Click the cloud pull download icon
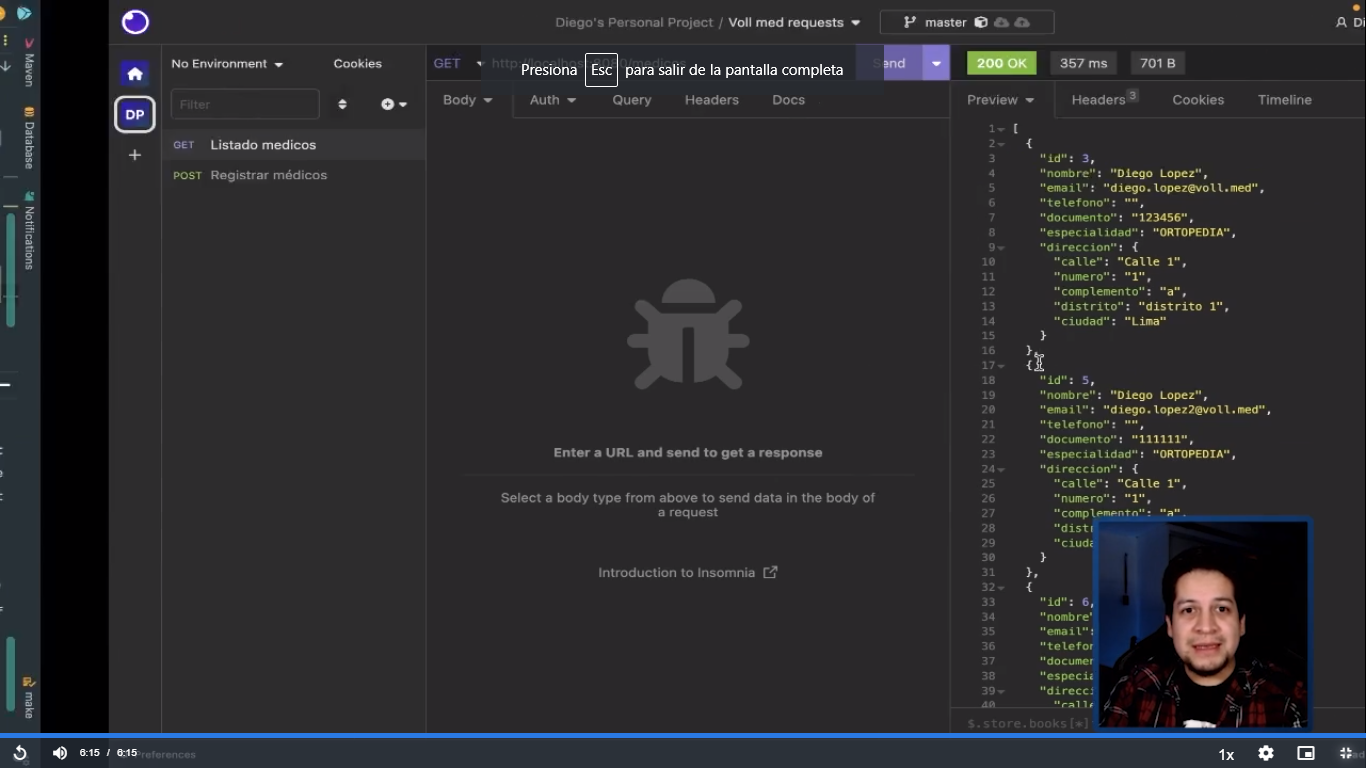The height and width of the screenshot is (768, 1366). pyautogui.click(x=1001, y=22)
